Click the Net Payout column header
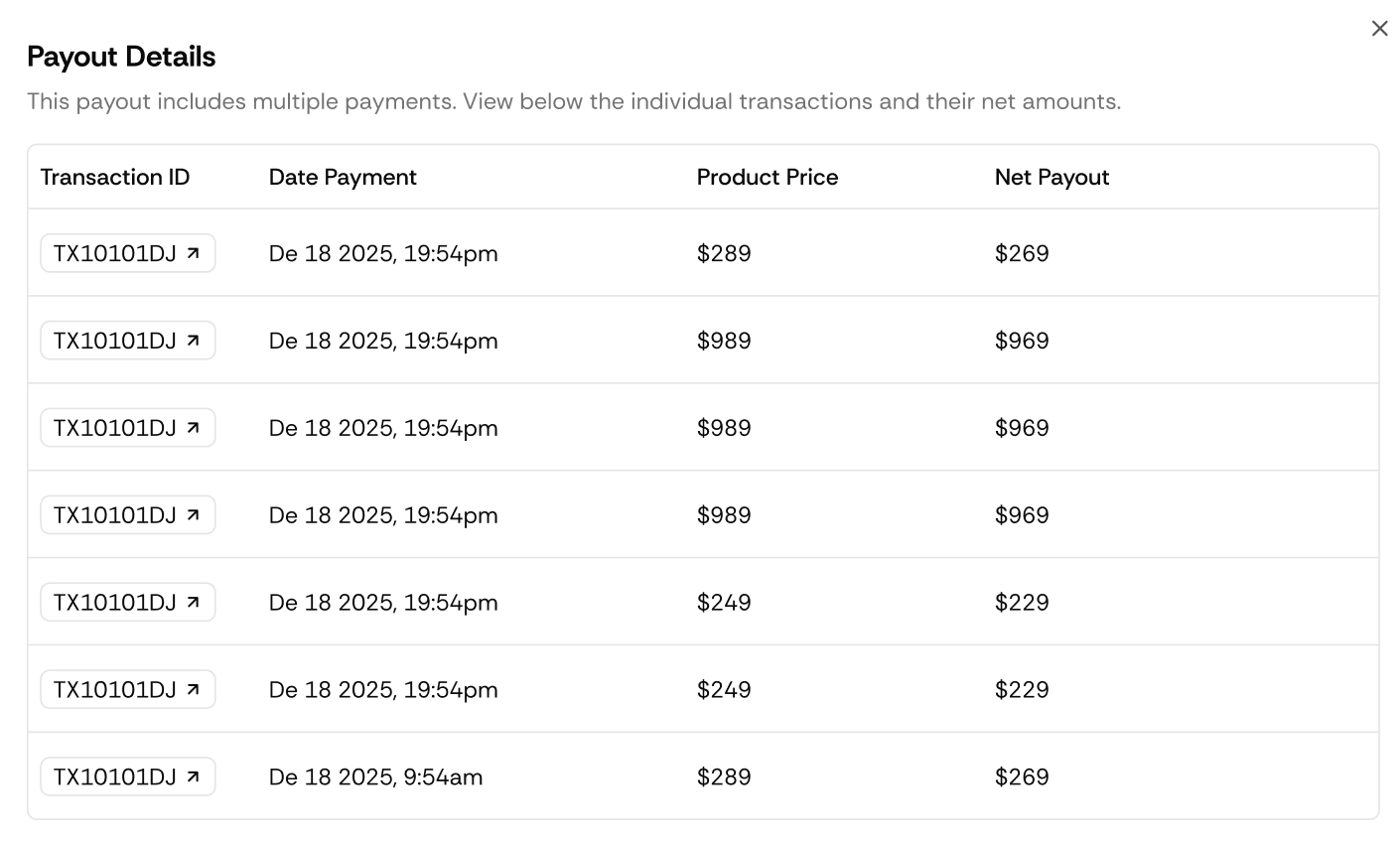Image resolution: width=1400 pixels, height=844 pixels. (1051, 177)
